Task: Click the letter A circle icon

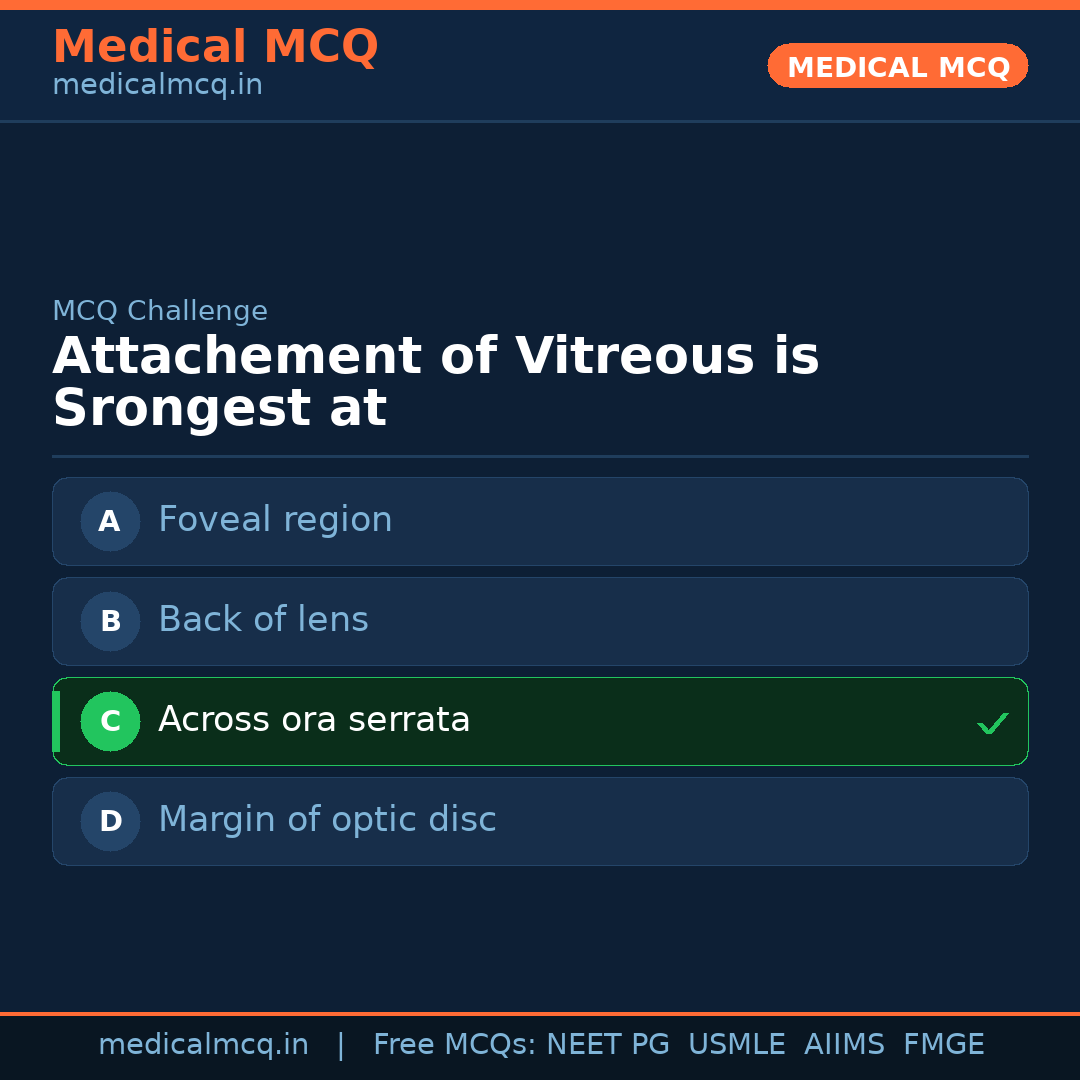Action: click(x=110, y=521)
